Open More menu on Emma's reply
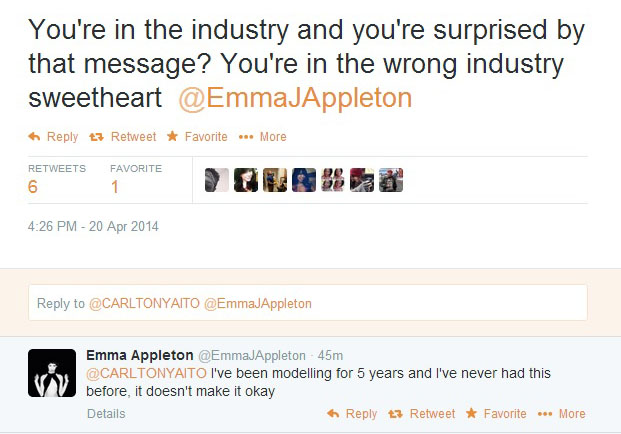Screen dimensions: 621x434 (x=562, y=414)
